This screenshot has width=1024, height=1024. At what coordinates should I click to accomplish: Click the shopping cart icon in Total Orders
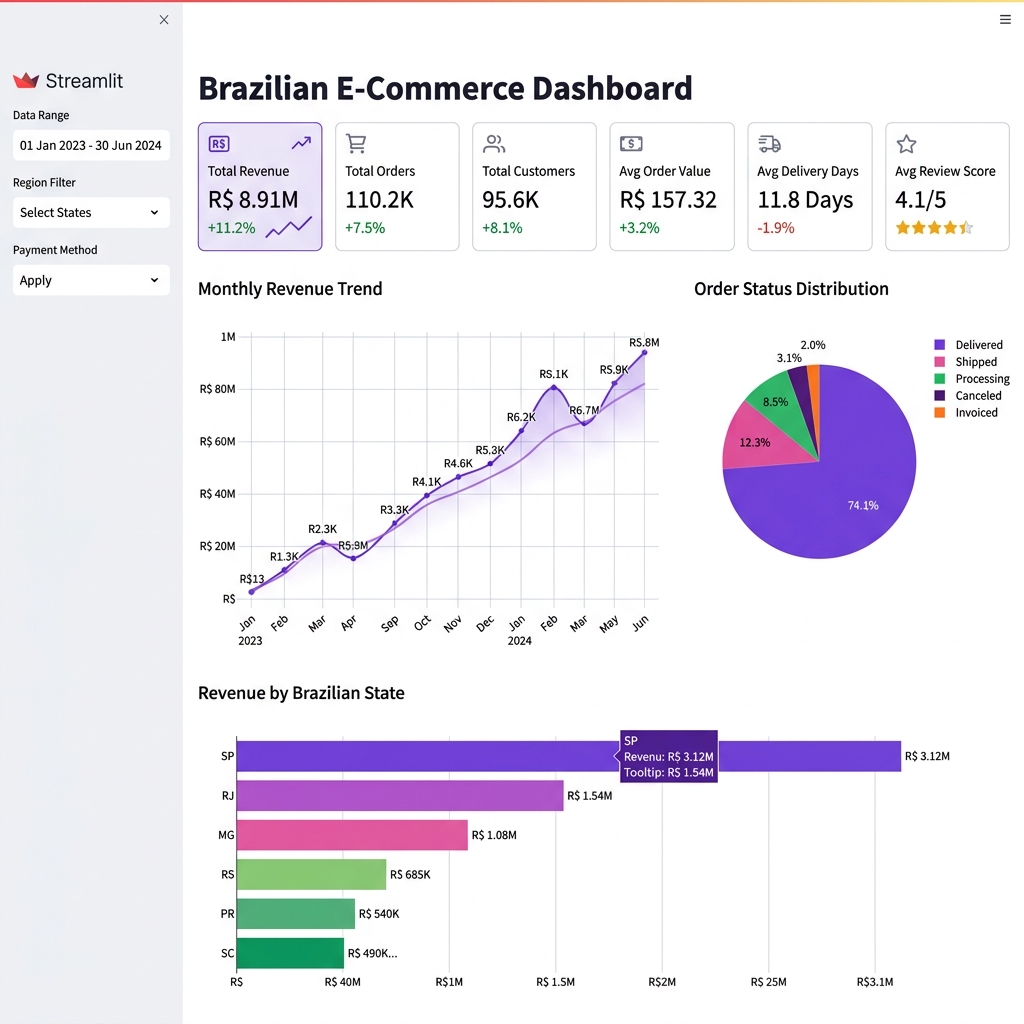click(356, 144)
